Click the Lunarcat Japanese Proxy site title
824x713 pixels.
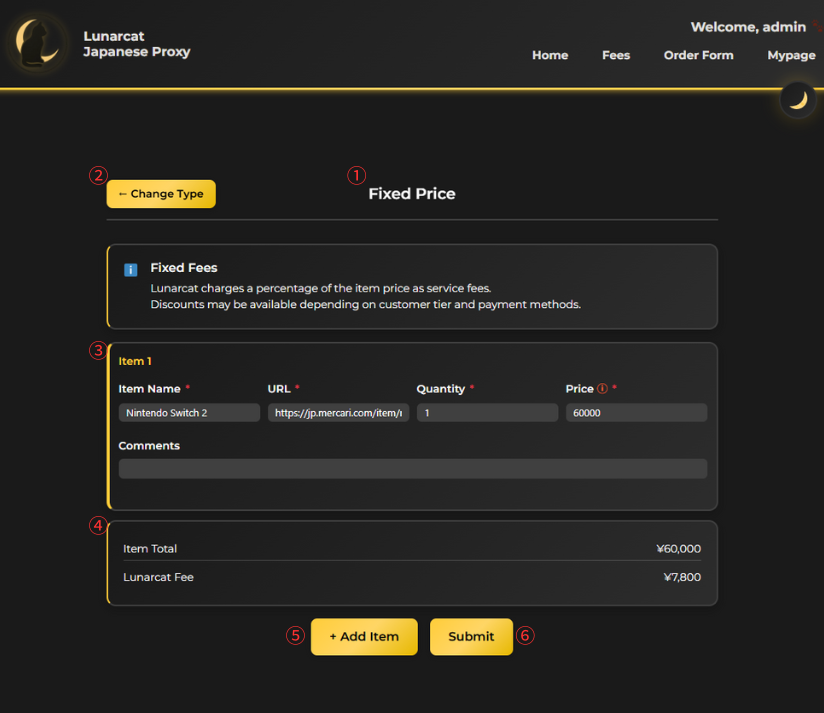pos(136,44)
